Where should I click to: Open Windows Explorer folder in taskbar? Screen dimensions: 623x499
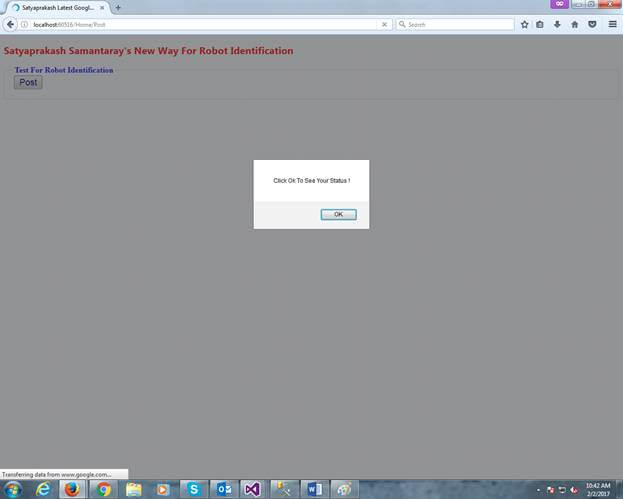[134, 489]
